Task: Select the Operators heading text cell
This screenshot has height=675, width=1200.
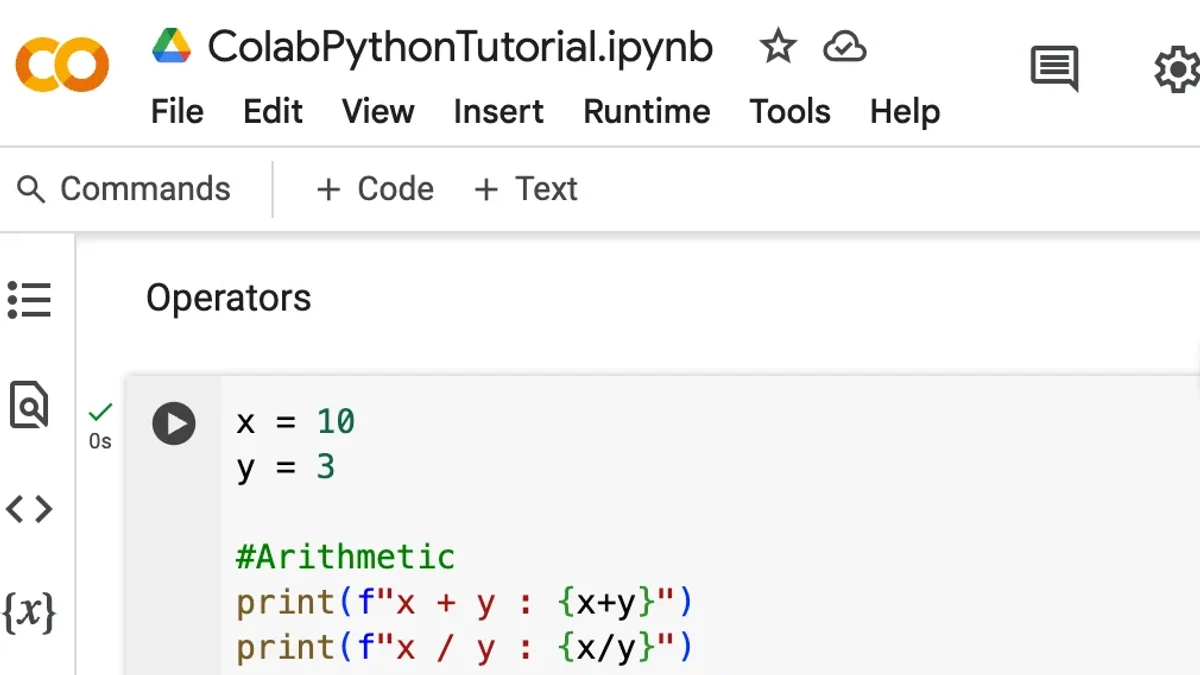Action: point(229,298)
